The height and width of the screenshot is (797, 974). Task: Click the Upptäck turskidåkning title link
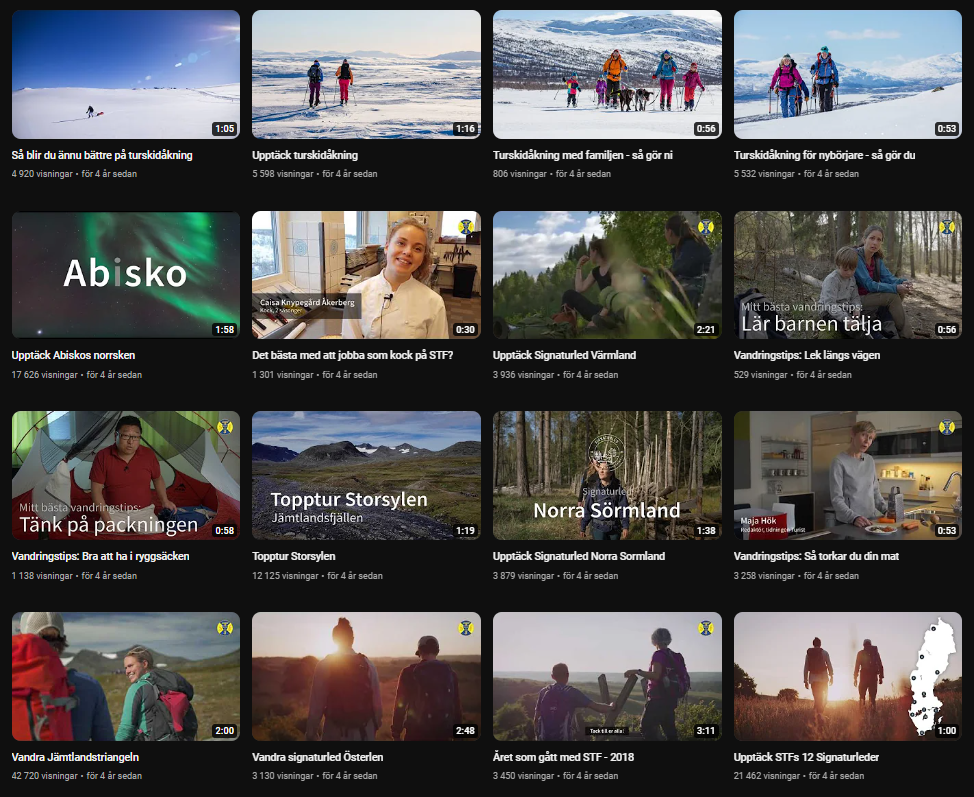pos(305,155)
